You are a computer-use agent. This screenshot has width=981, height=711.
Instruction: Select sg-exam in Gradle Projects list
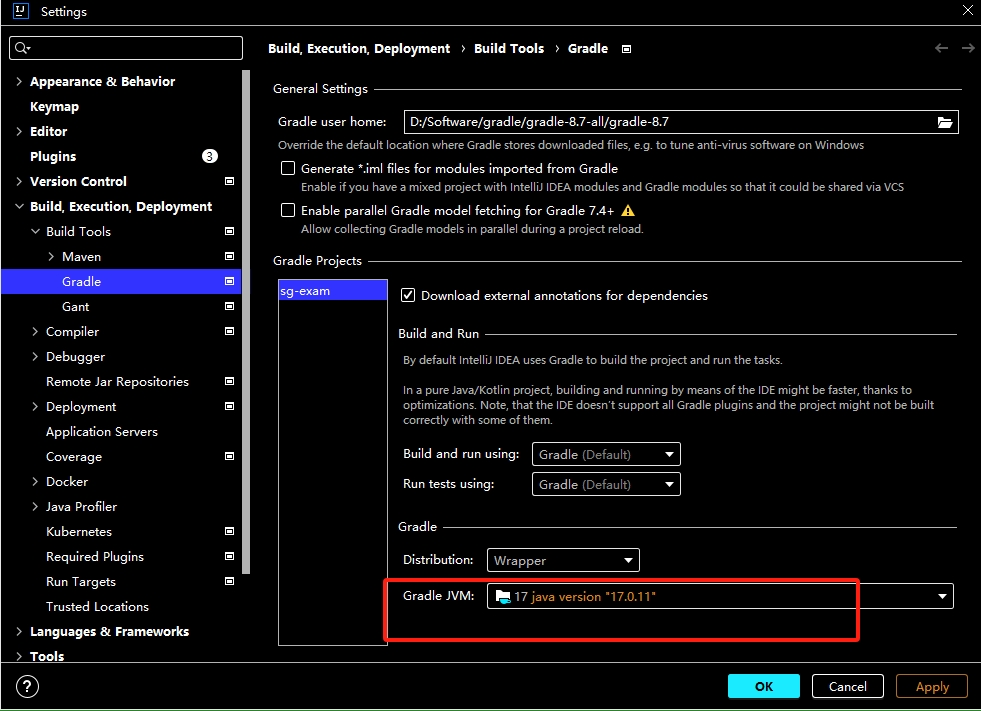point(333,290)
